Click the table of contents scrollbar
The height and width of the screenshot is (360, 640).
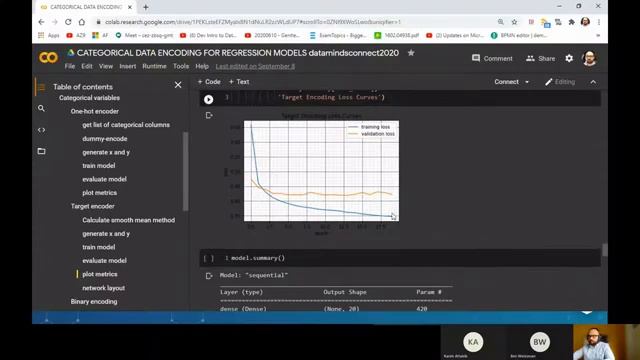coord(186,171)
